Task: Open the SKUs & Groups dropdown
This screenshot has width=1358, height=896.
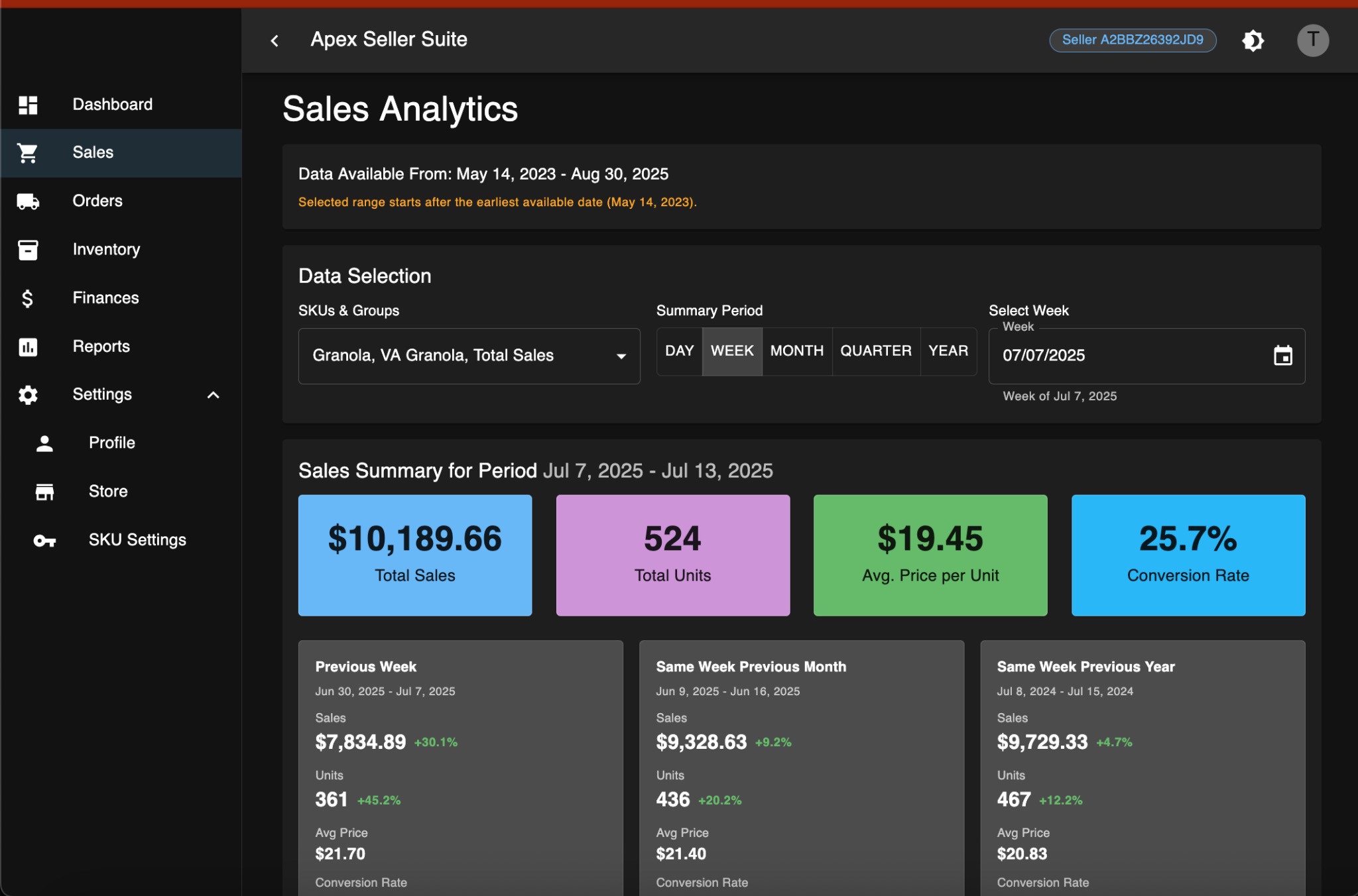Action: [469, 356]
